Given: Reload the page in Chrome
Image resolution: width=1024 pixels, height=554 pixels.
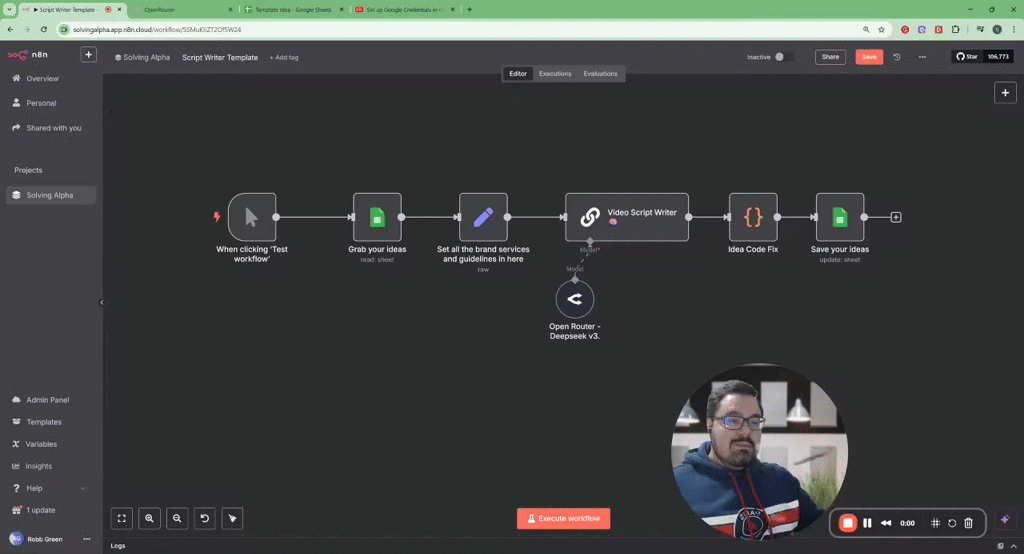Looking at the screenshot, I should click(x=44, y=29).
